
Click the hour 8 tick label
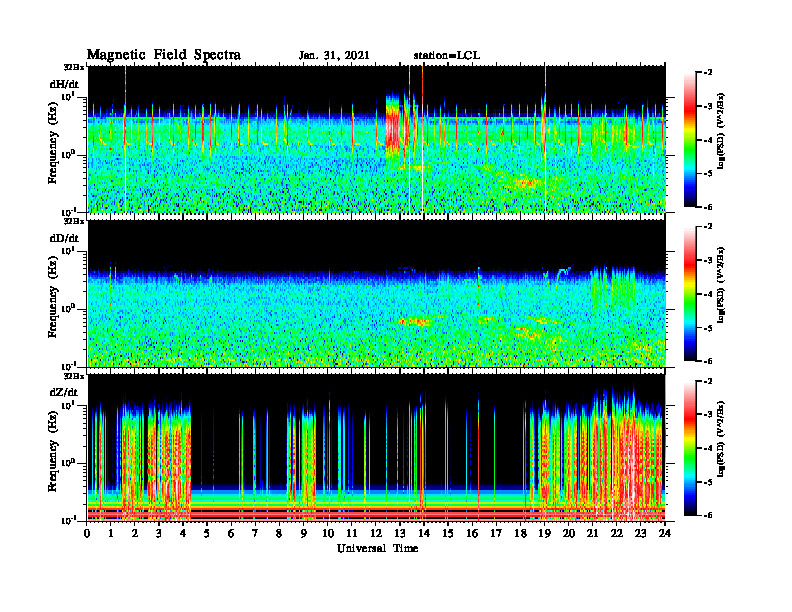(x=279, y=533)
